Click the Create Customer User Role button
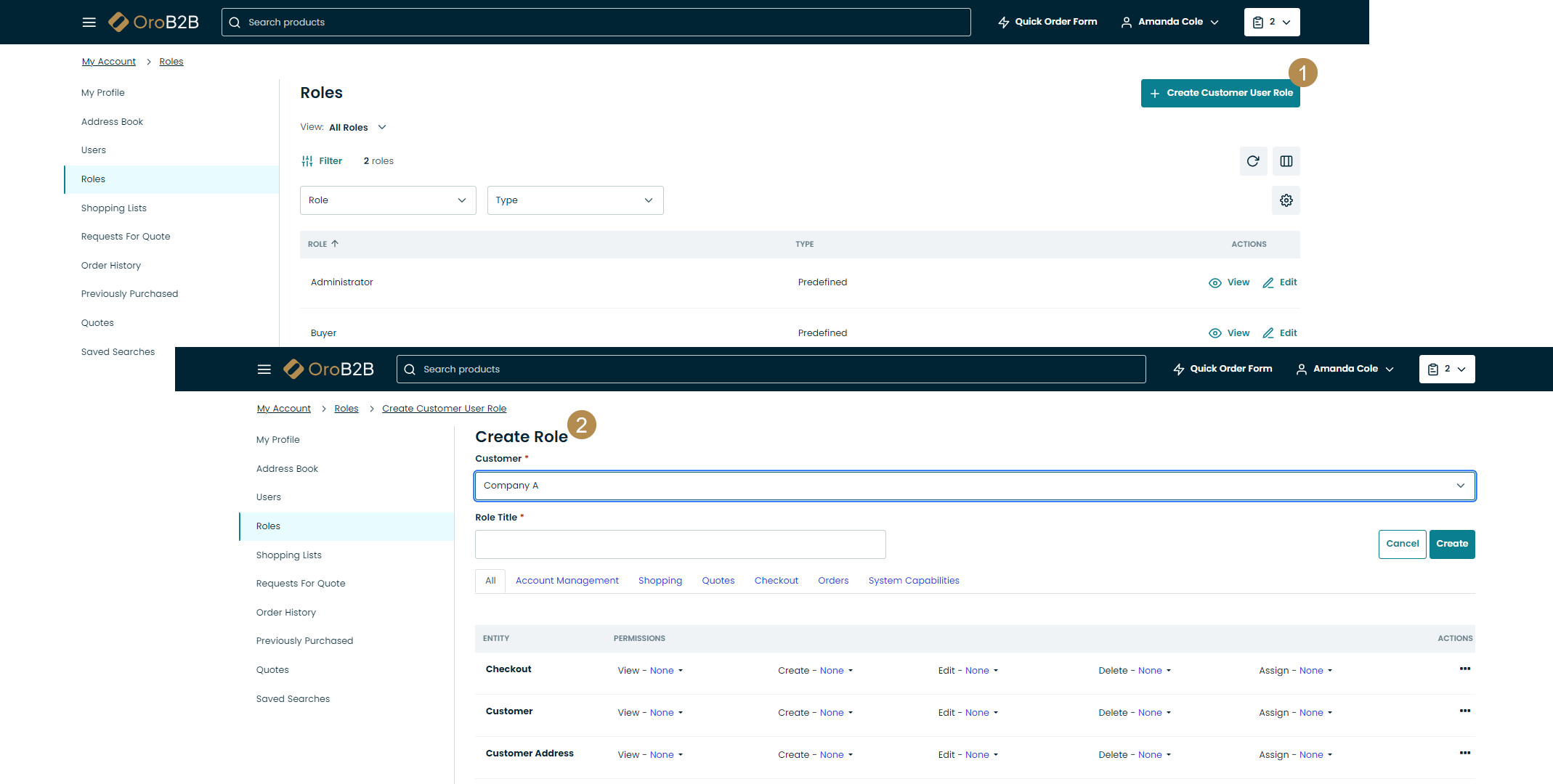1553x784 pixels. pos(1220,93)
